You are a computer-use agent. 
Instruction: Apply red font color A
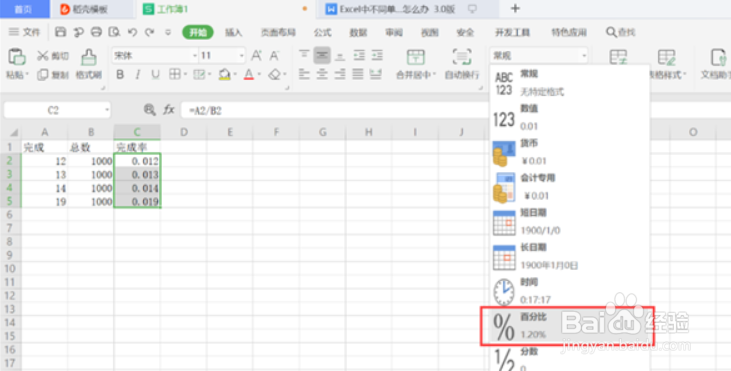[x=249, y=74]
